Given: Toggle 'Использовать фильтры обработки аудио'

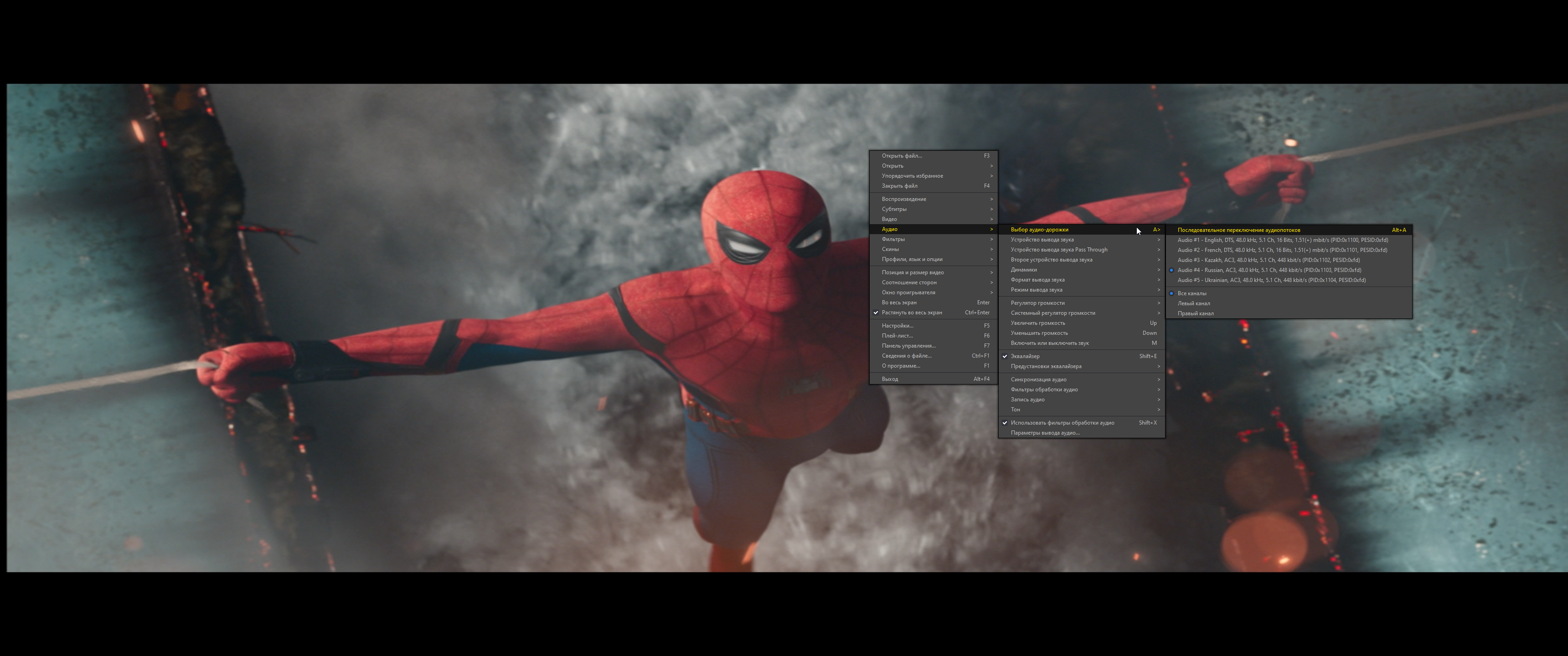Looking at the screenshot, I should (x=1062, y=422).
